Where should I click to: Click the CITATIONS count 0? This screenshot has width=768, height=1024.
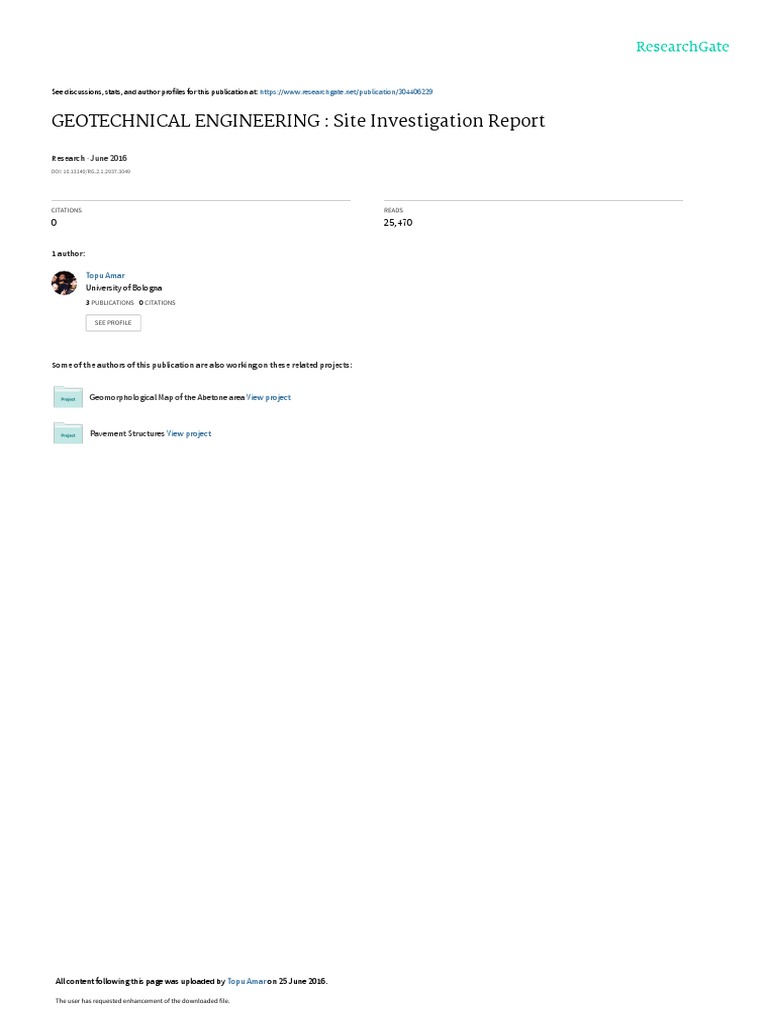point(54,223)
